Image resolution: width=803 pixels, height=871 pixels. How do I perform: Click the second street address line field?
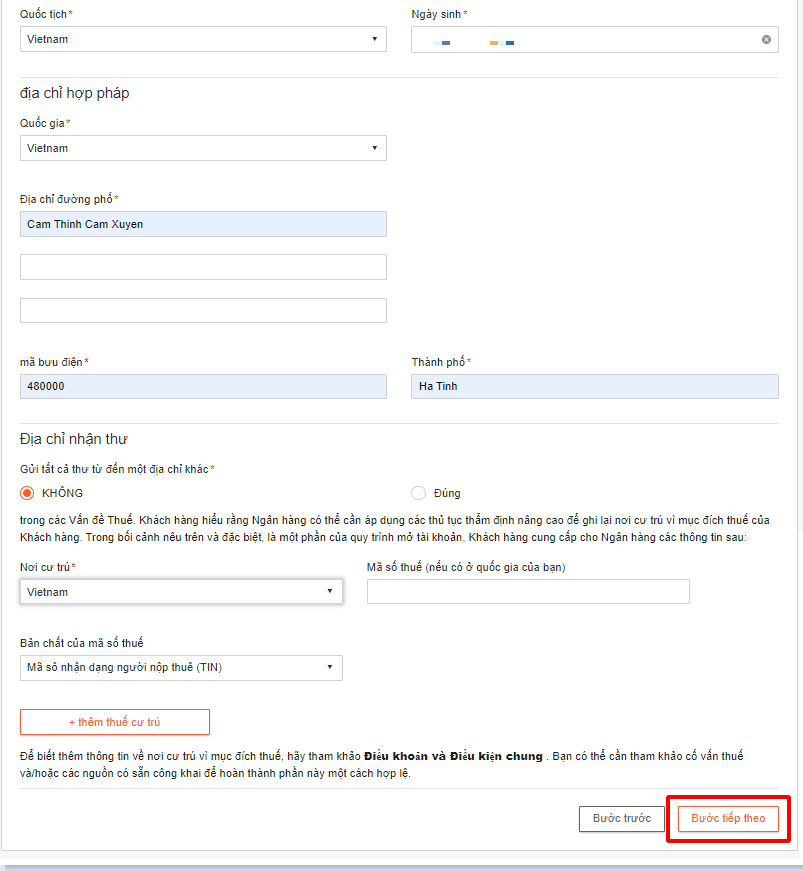coord(203,267)
